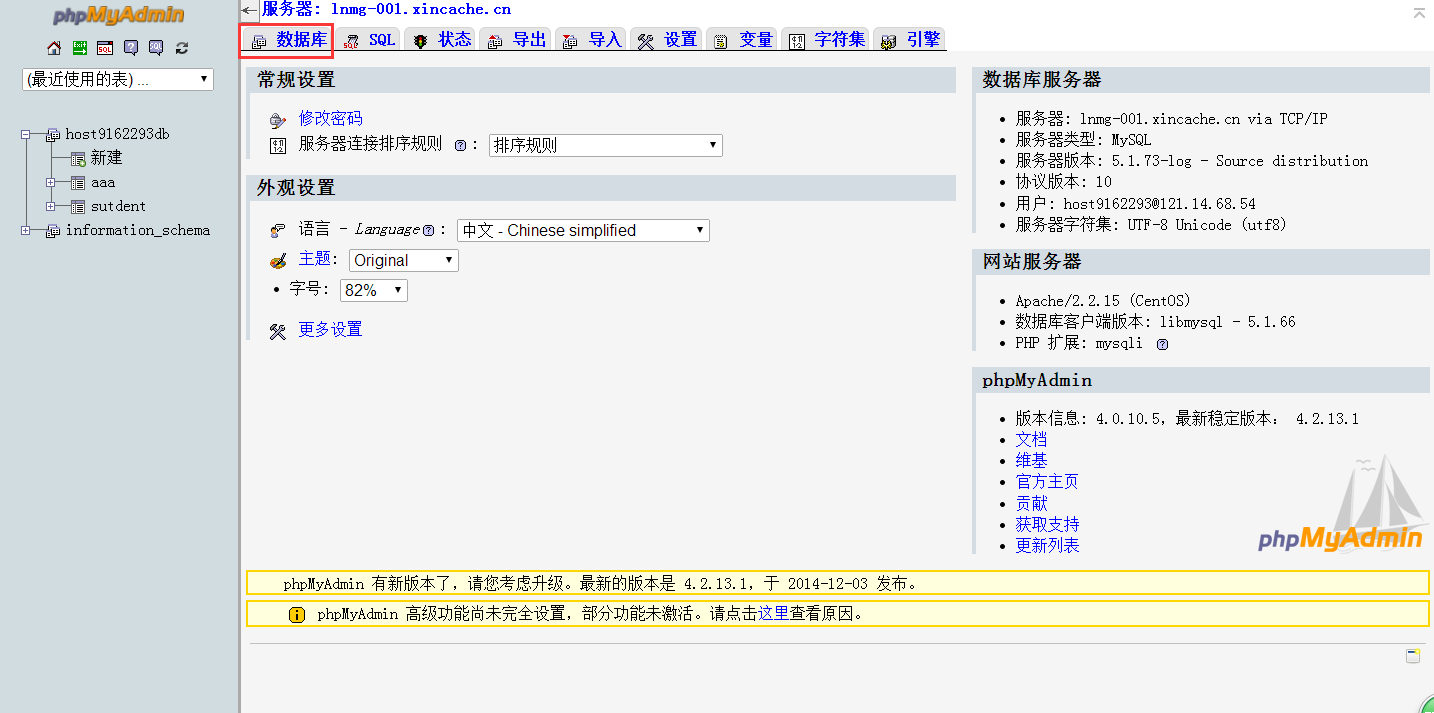This screenshot has height=713, width=1434.
Task: Click the Home house icon
Action: coord(54,47)
